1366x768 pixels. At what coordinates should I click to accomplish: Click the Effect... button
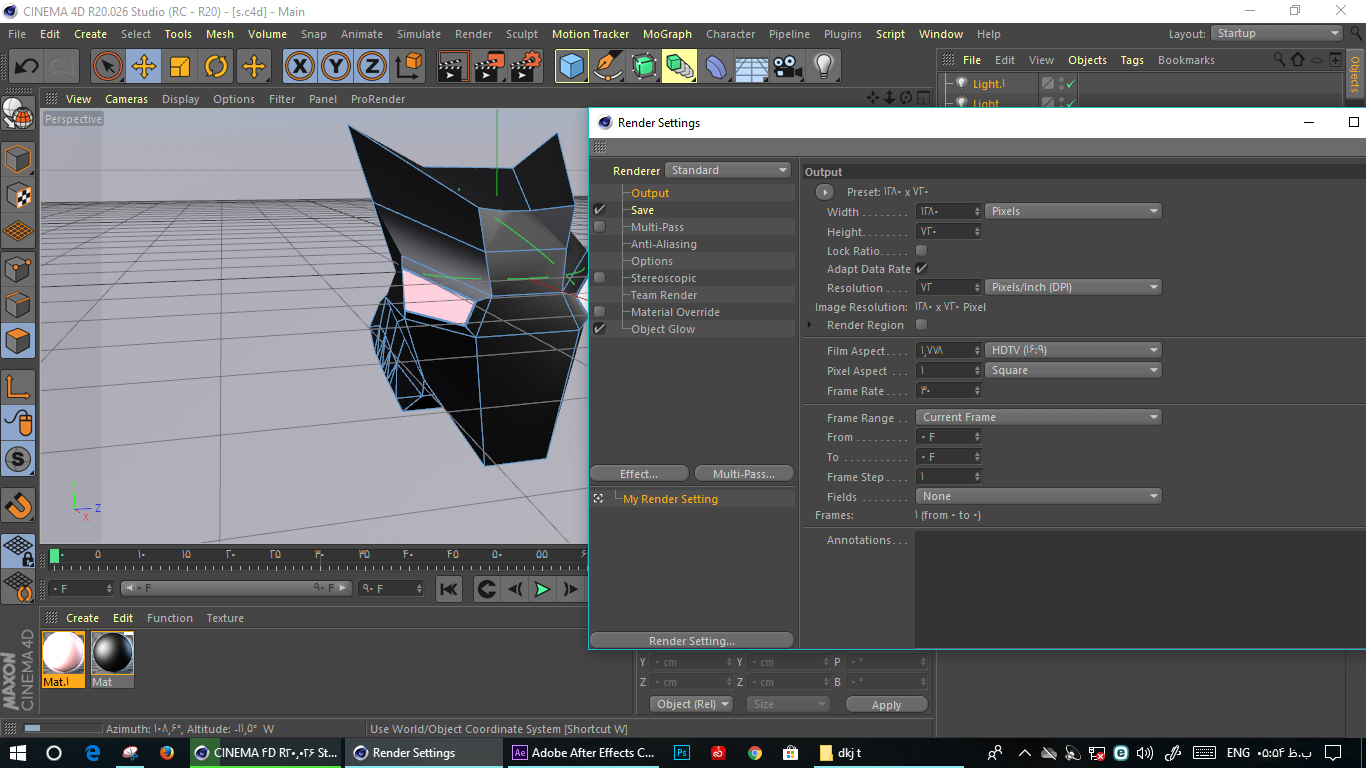pos(639,474)
